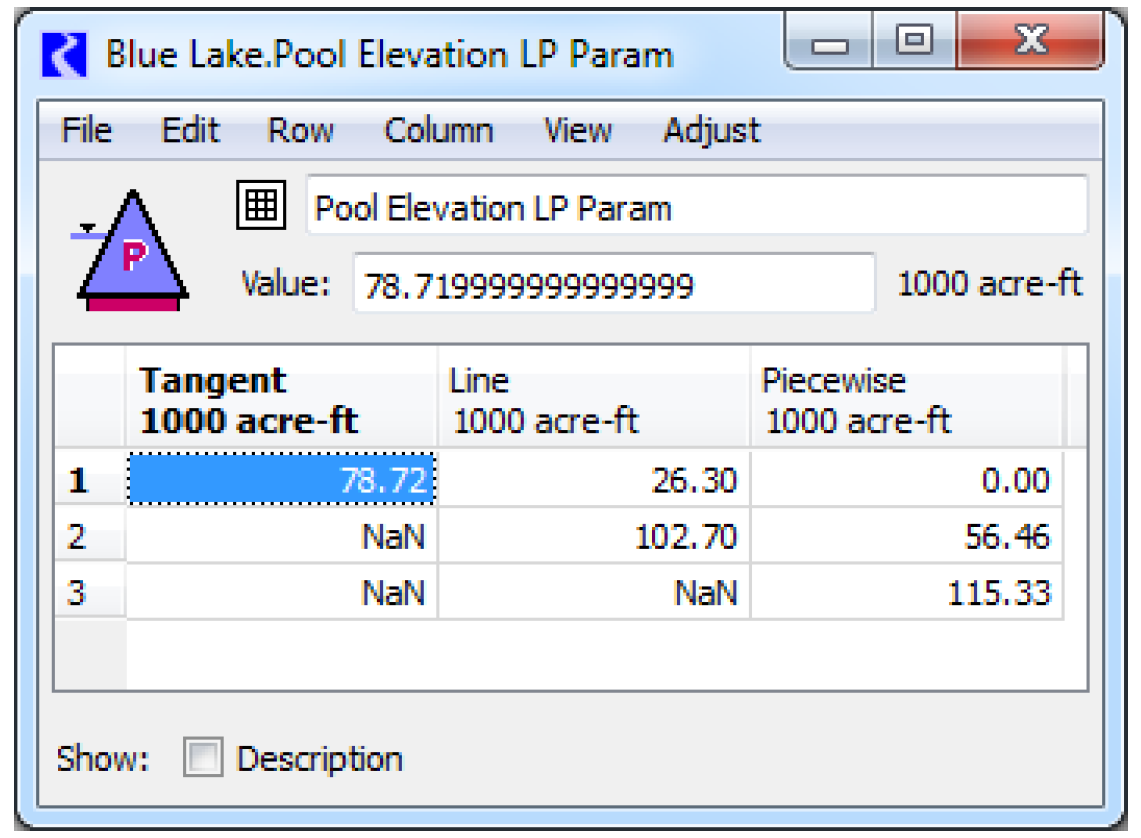Image resolution: width=1141 pixels, height=838 pixels.
Task: Select row 3 header
Action: pos(89,594)
